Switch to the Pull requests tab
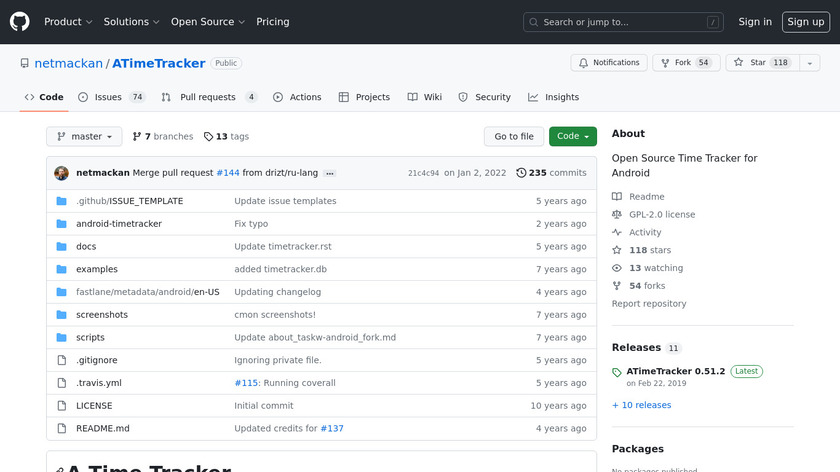840x472 pixels. click(x=208, y=97)
